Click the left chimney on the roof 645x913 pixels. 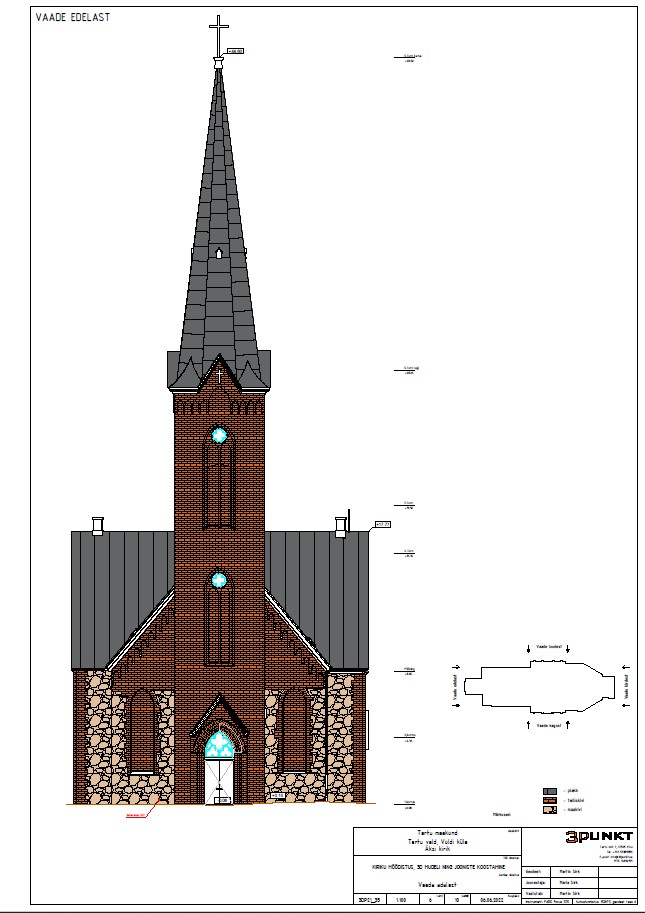97,524
